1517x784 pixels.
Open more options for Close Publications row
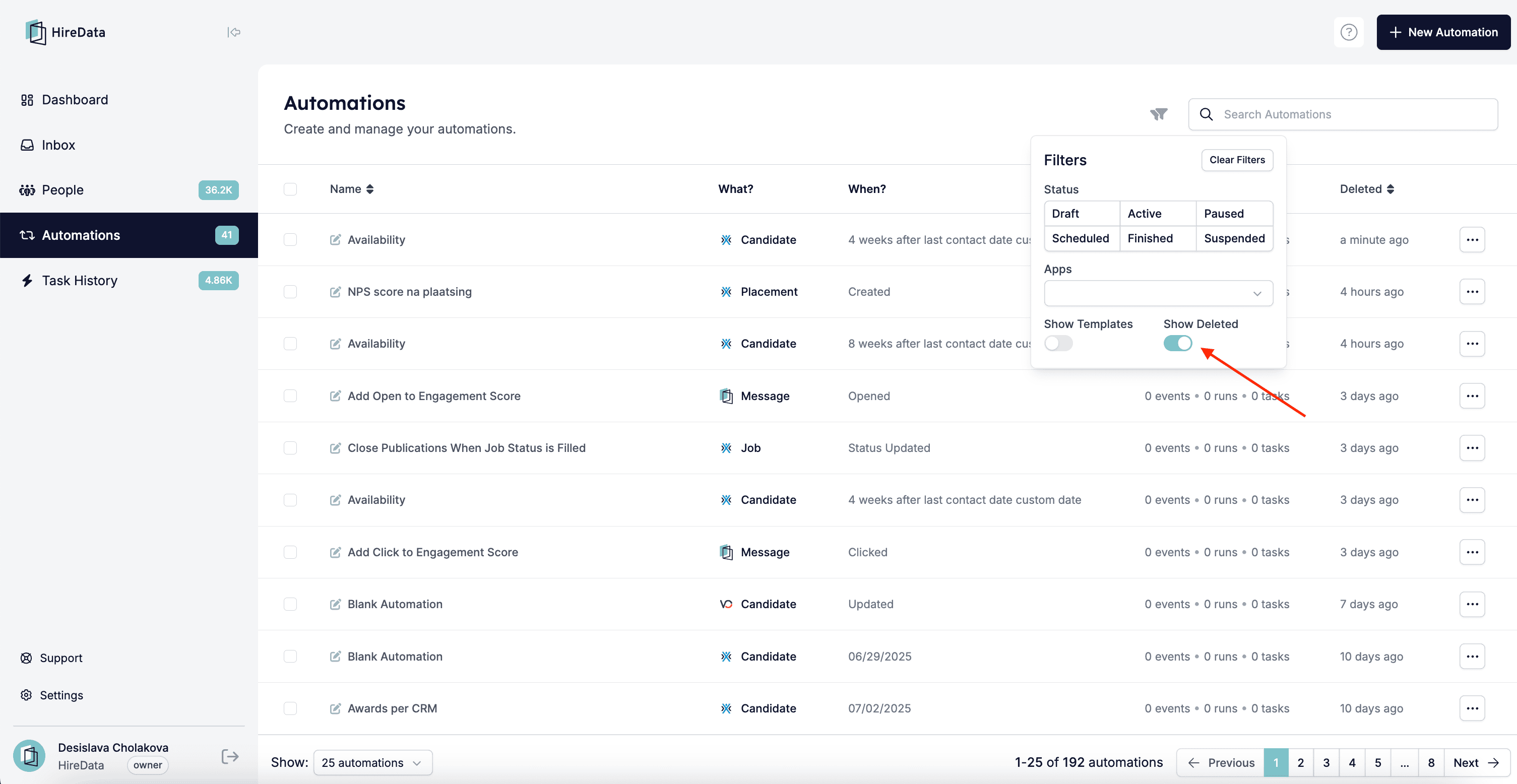(1472, 448)
